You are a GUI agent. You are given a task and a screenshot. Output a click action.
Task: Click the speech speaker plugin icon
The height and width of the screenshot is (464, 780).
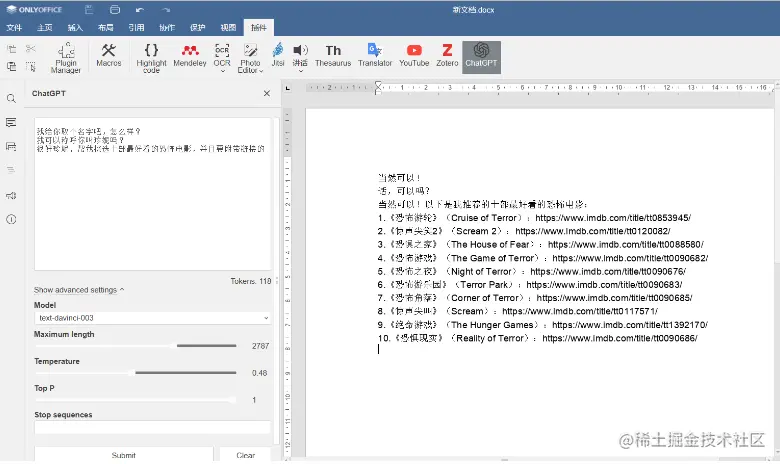click(300, 50)
